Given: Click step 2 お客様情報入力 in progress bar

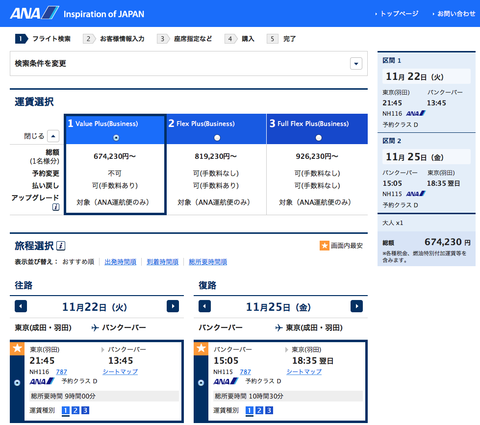Looking at the screenshot, I should pyautogui.click(x=114, y=39).
